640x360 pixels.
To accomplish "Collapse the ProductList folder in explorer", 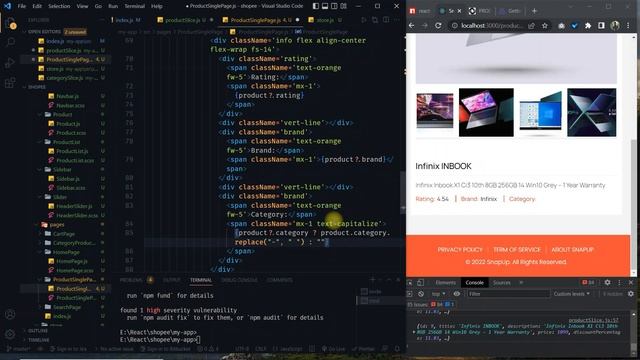I will [66, 142].
